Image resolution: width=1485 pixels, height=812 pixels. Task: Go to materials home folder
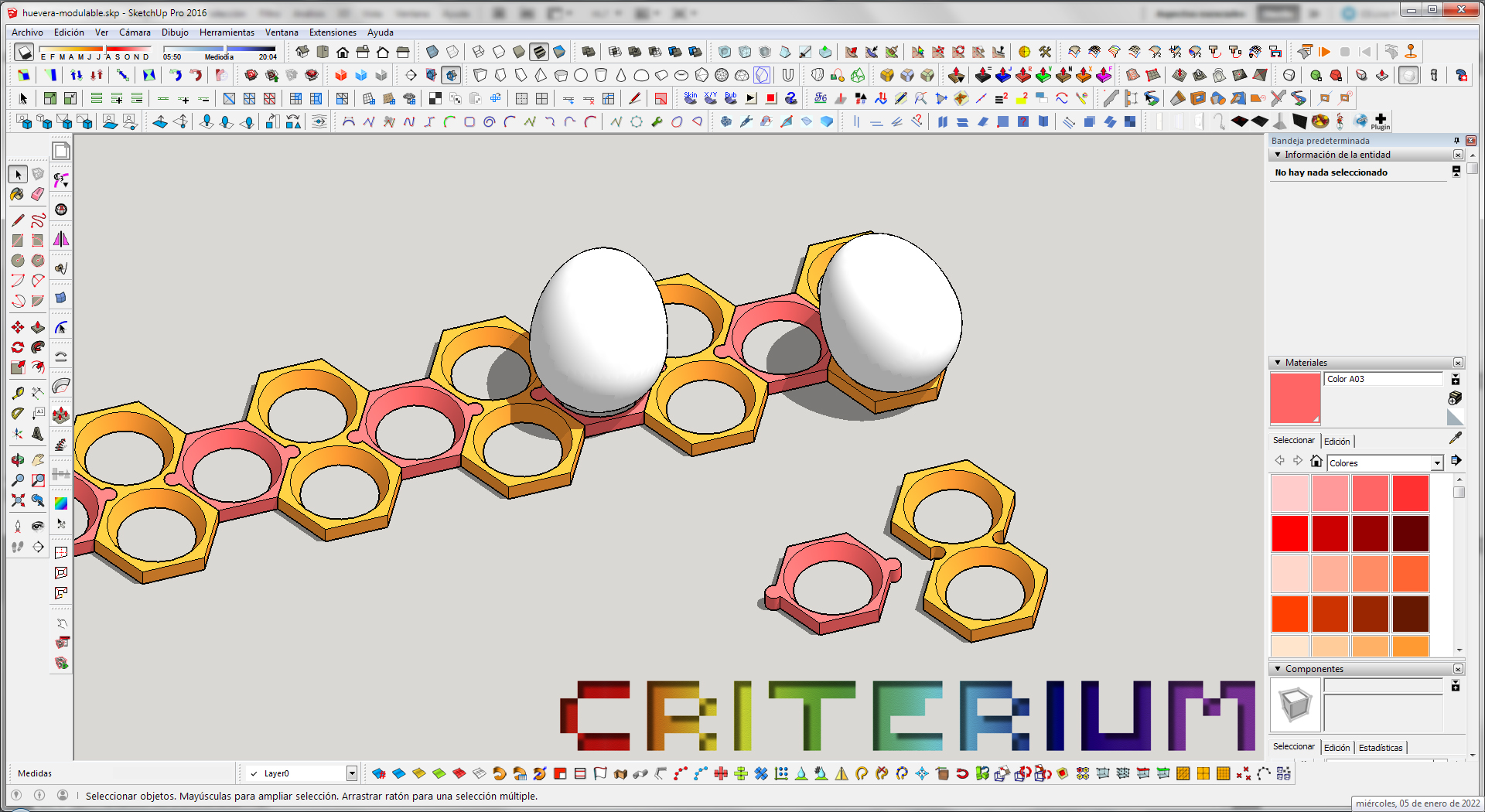[1316, 461]
